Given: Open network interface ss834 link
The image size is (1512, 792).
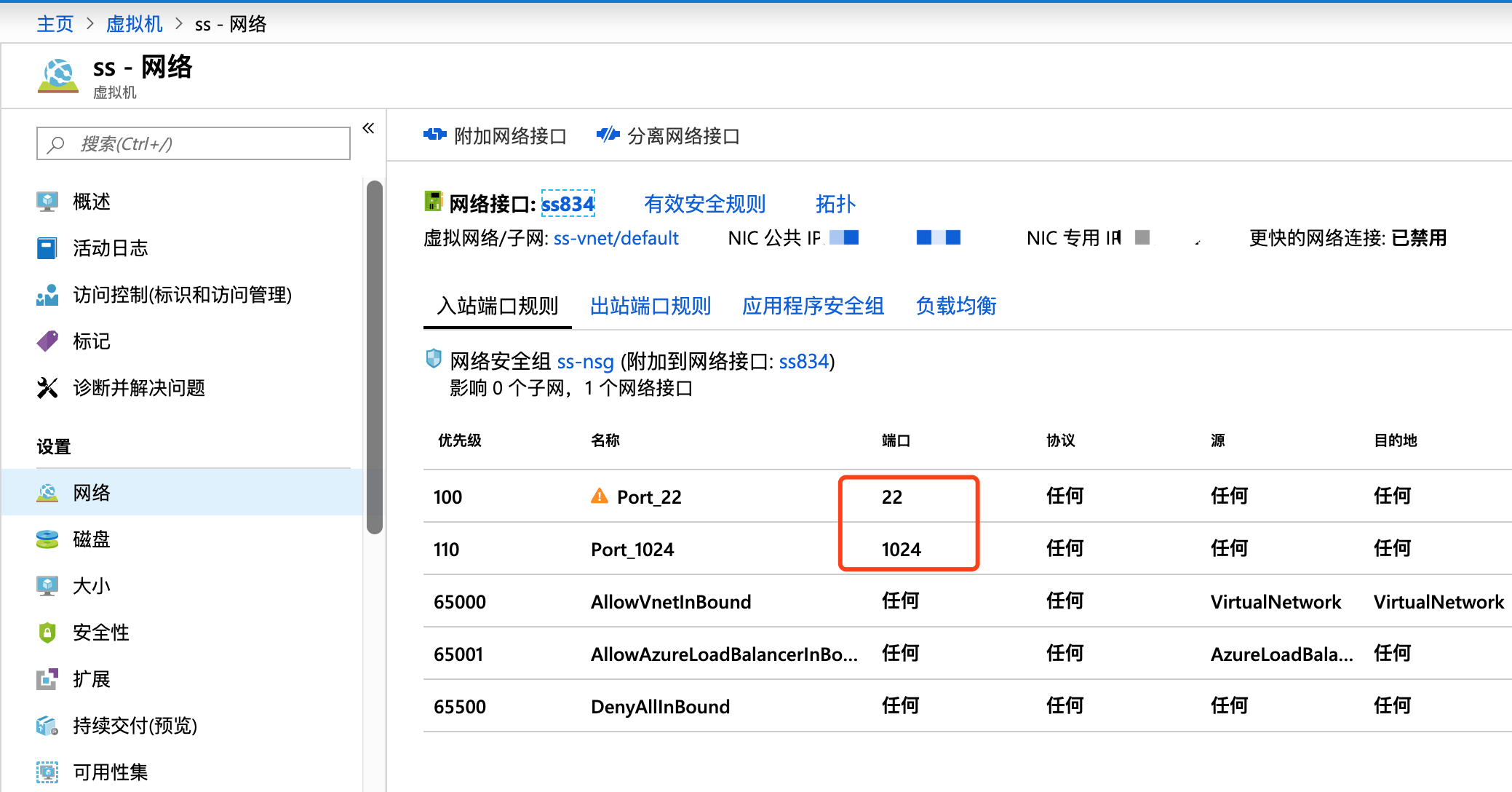Looking at the screenshot, I should tap(568, 204).
